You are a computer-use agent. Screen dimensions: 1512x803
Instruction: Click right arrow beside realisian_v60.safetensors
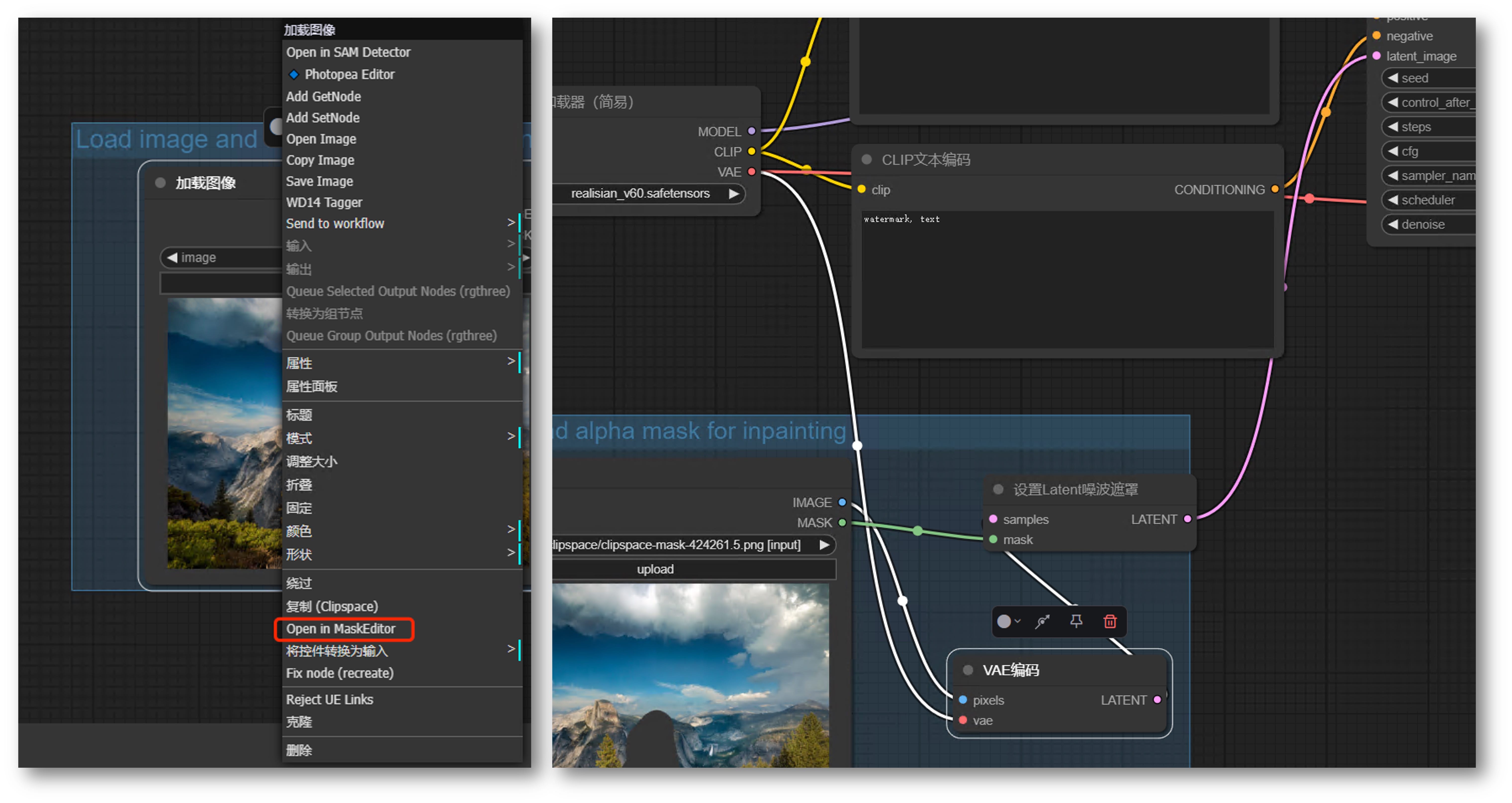click(x=734, y=193)
